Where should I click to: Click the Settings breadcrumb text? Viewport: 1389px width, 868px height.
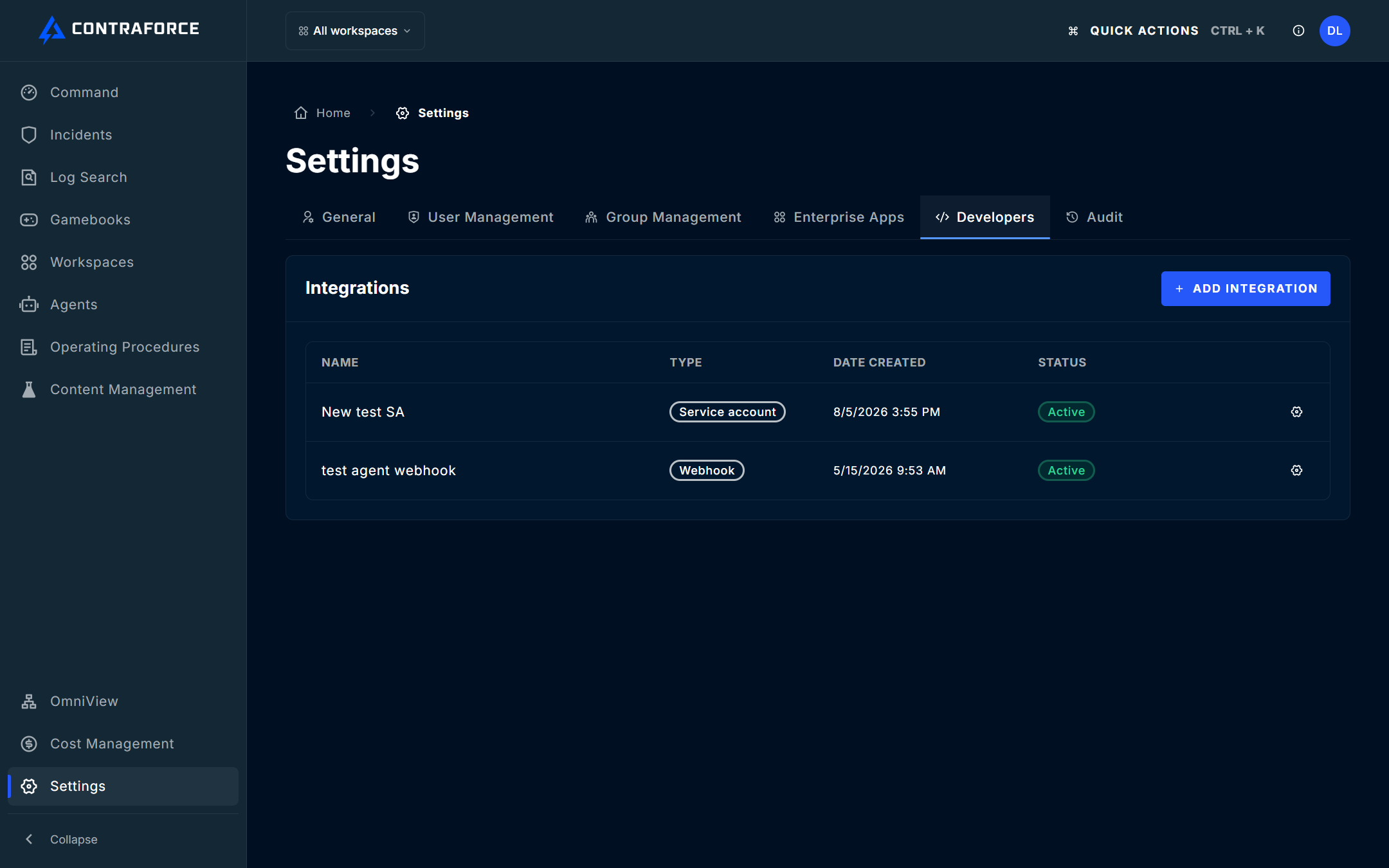coord(443,113)
